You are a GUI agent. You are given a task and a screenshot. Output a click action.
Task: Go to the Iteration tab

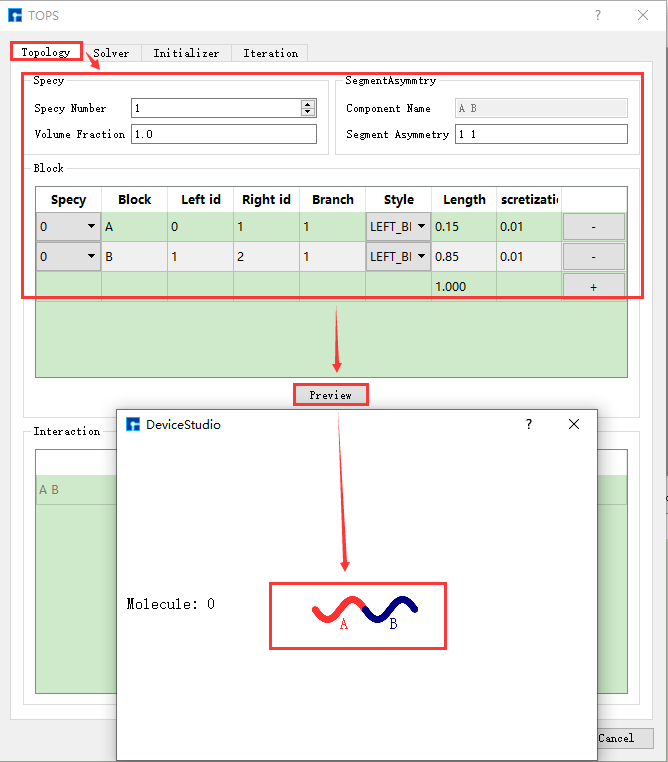pos(270,53)
